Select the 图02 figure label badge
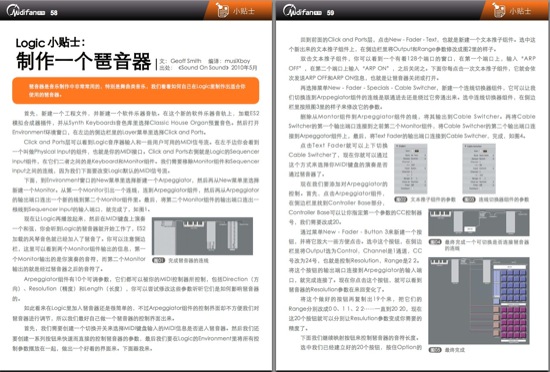550x372 pixels. [x=401, y=199]
